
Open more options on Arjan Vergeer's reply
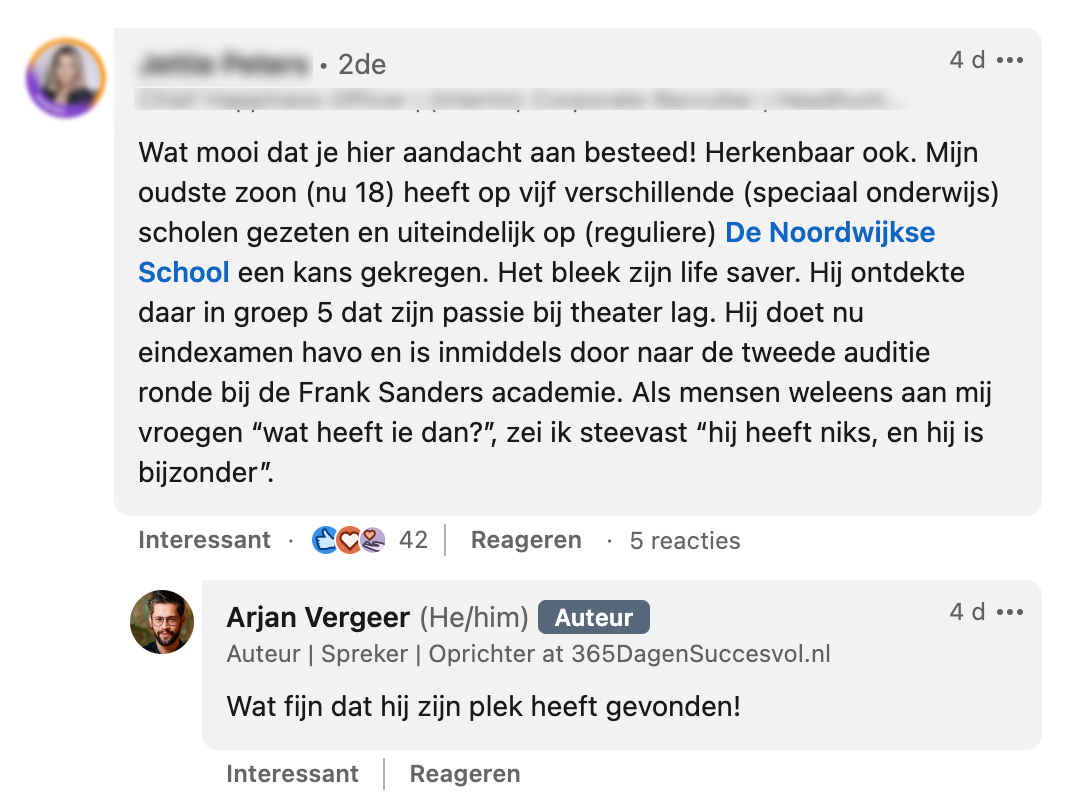click(x=1010, y=612)
